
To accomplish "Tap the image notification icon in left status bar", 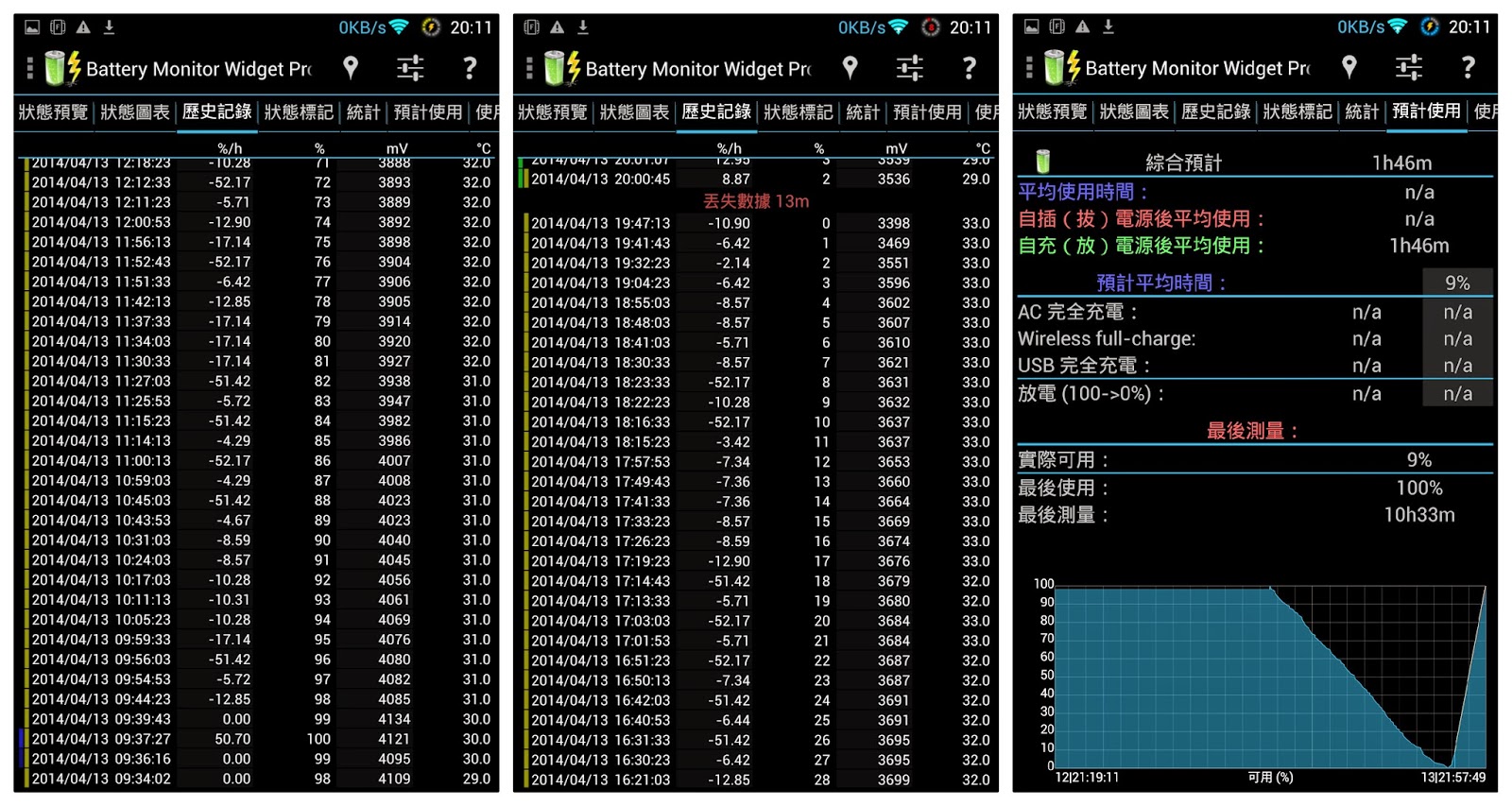I will coord(32,27).
